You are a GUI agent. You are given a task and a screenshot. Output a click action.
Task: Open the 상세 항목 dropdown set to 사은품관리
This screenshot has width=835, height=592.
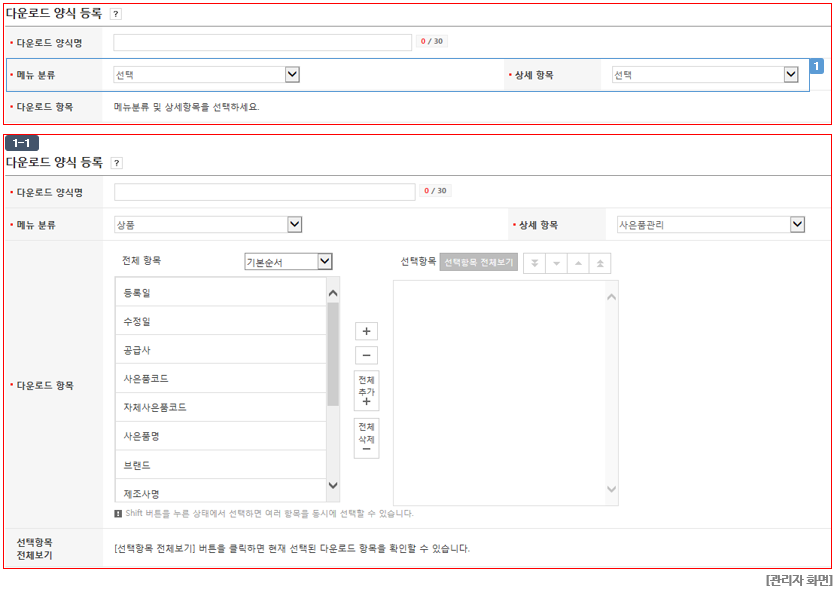click(x=710, y=225)
